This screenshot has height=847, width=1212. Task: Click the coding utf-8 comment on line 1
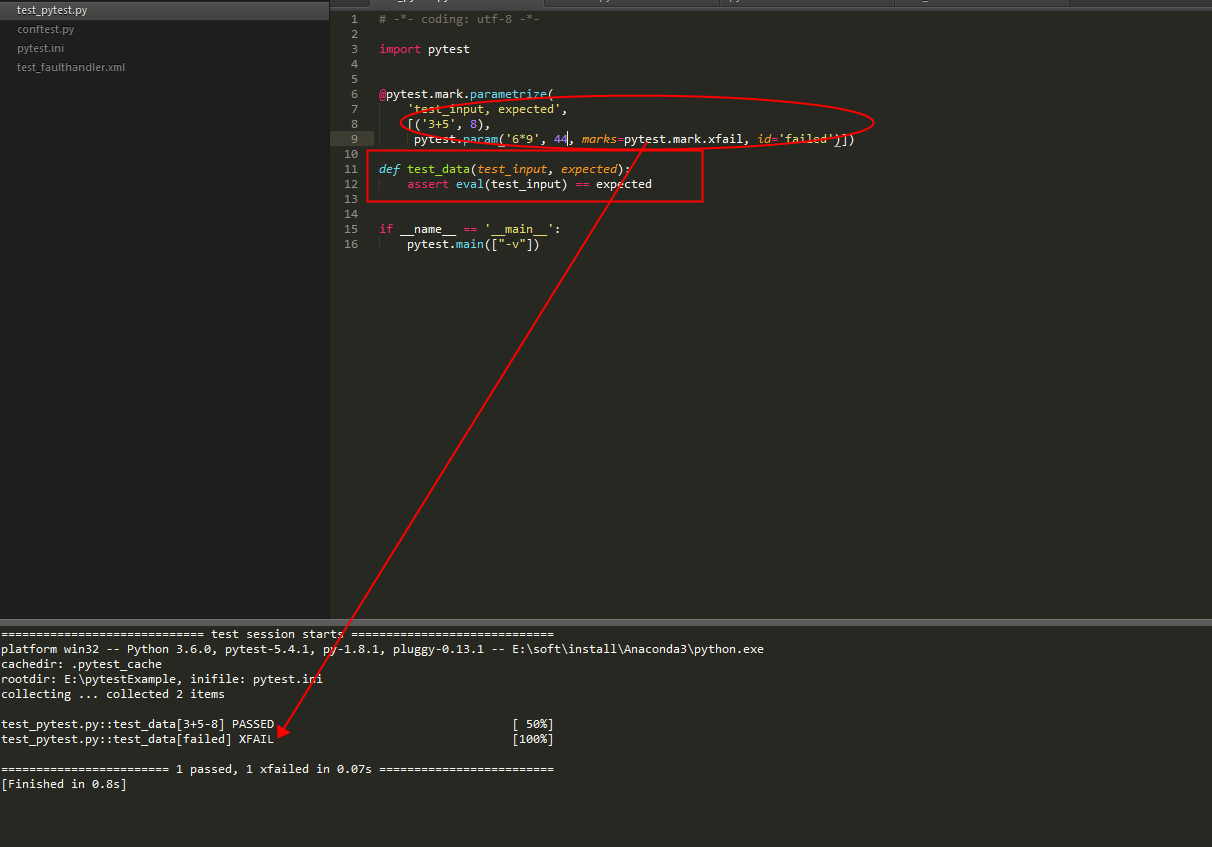coord(459,19)
